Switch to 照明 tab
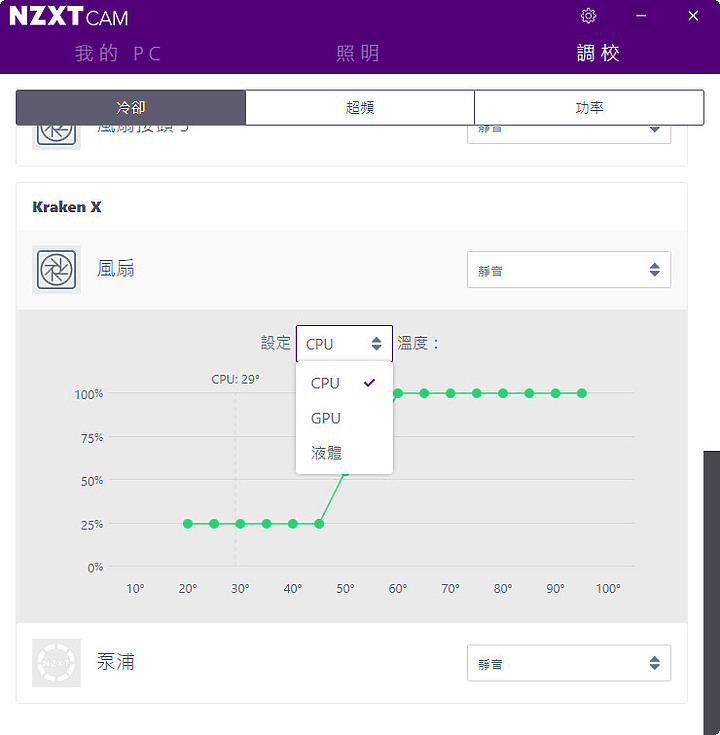The width and height of the screenshot is (720, 735). (x=358, y=53)
